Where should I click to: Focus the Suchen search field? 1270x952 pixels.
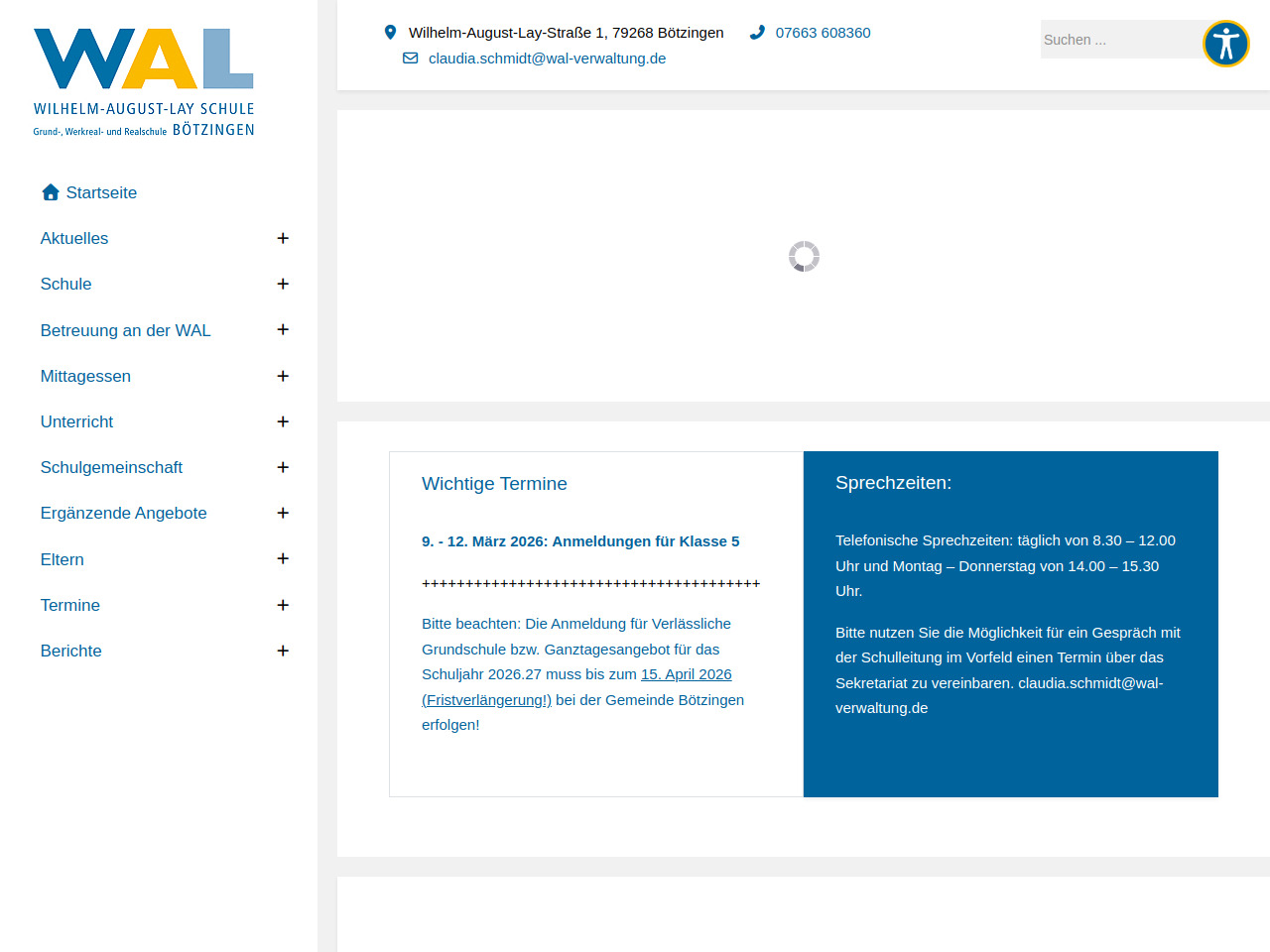click(x=1116, y=40)
